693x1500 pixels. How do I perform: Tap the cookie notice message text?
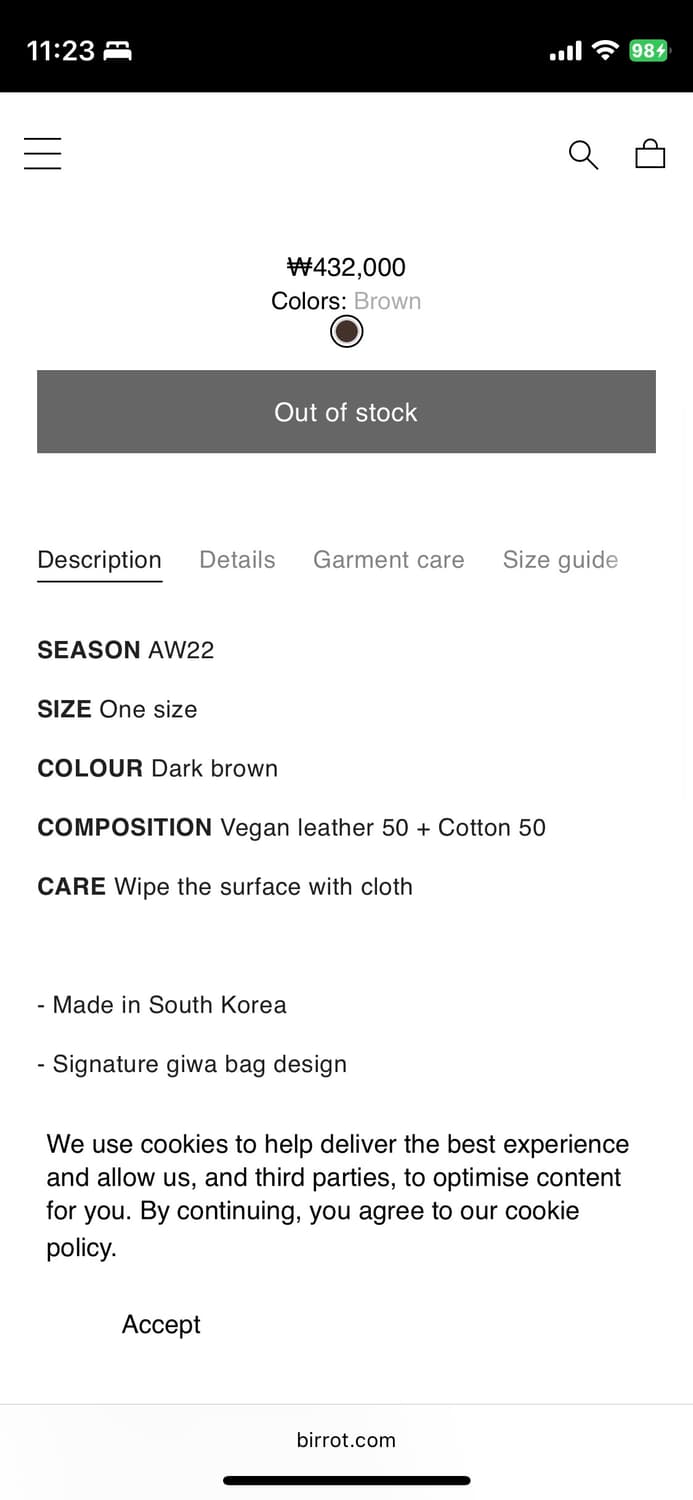338,1194
